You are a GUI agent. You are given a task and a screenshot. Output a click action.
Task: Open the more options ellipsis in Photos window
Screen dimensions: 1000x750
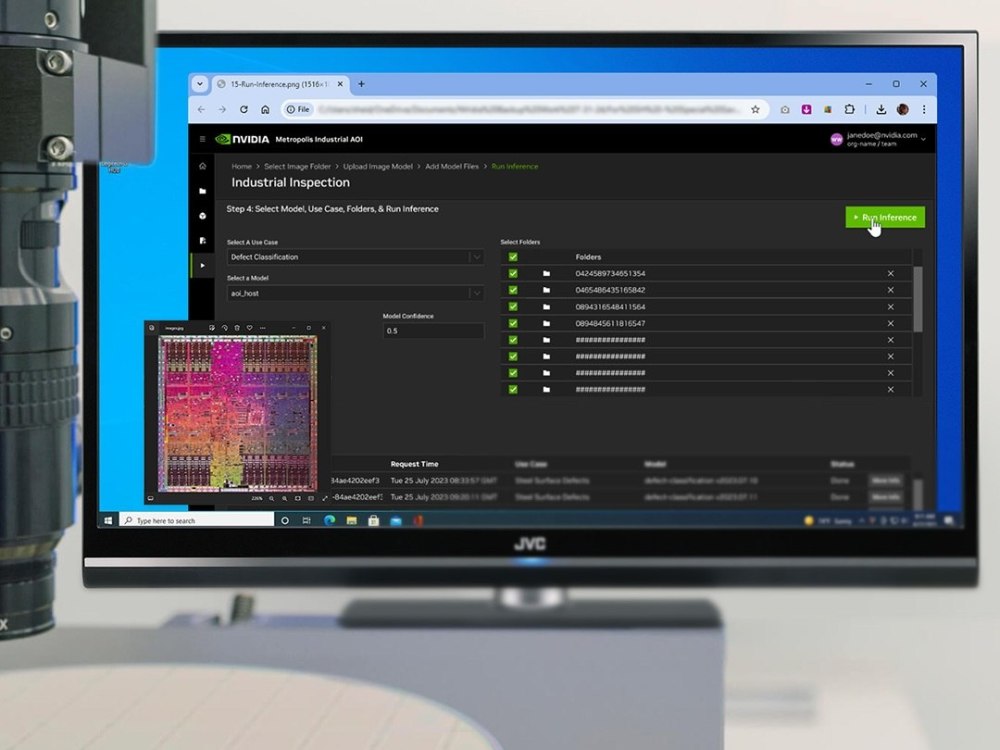click(263, 328)
